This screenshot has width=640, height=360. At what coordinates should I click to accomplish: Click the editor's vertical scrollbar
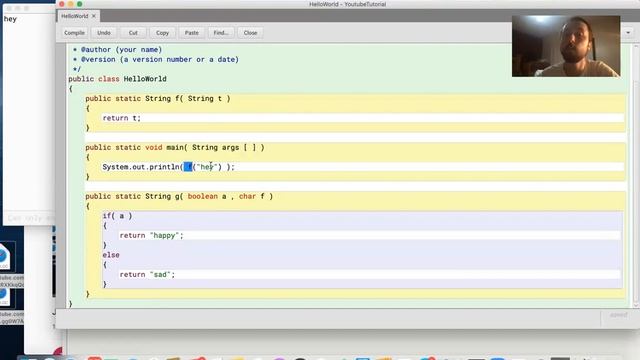[636, 176]
